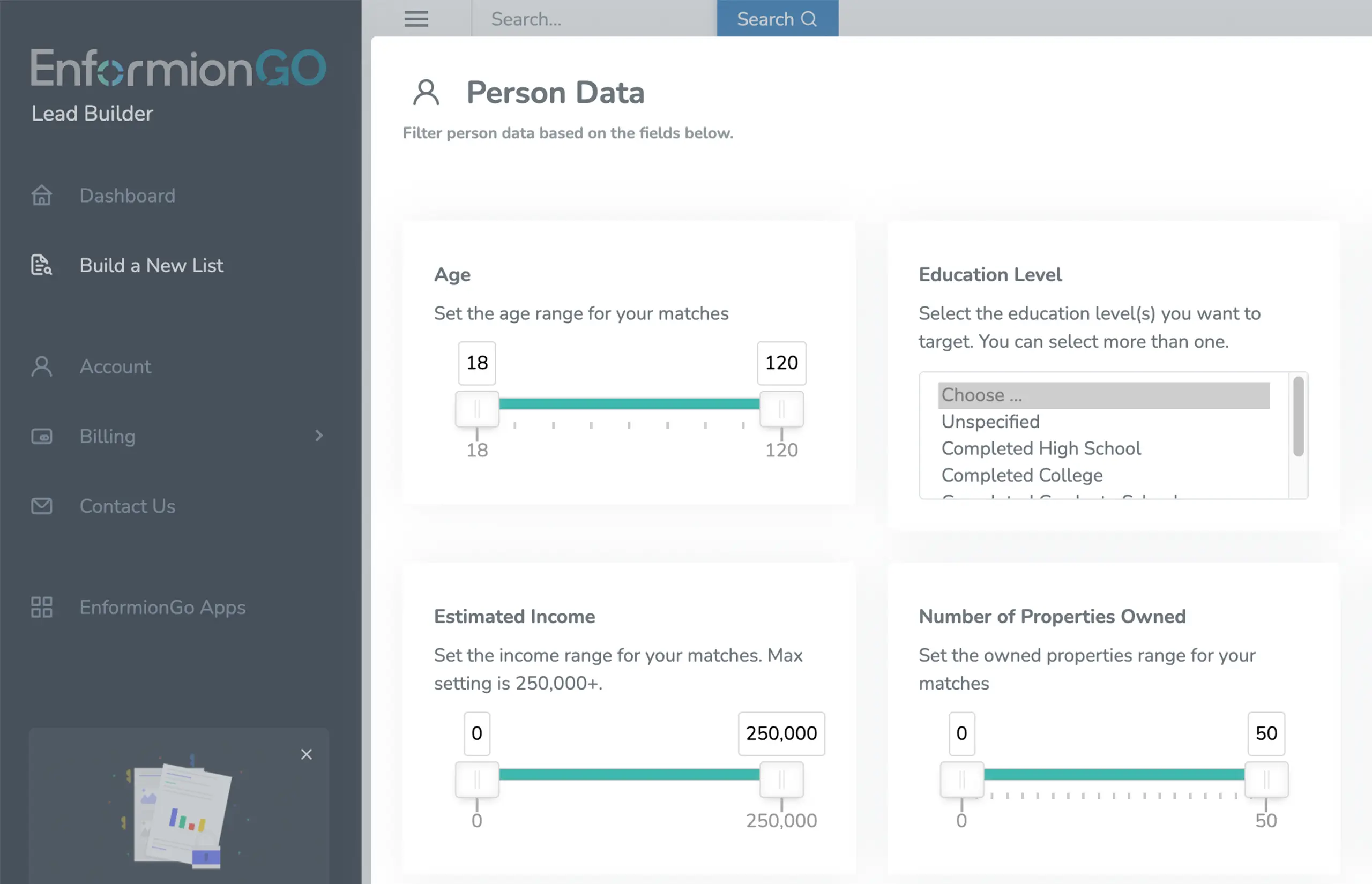This screenshot has height=884, width=1372.
Task: Dismiss the promo panel with the X
Action: tap(307, 754)
